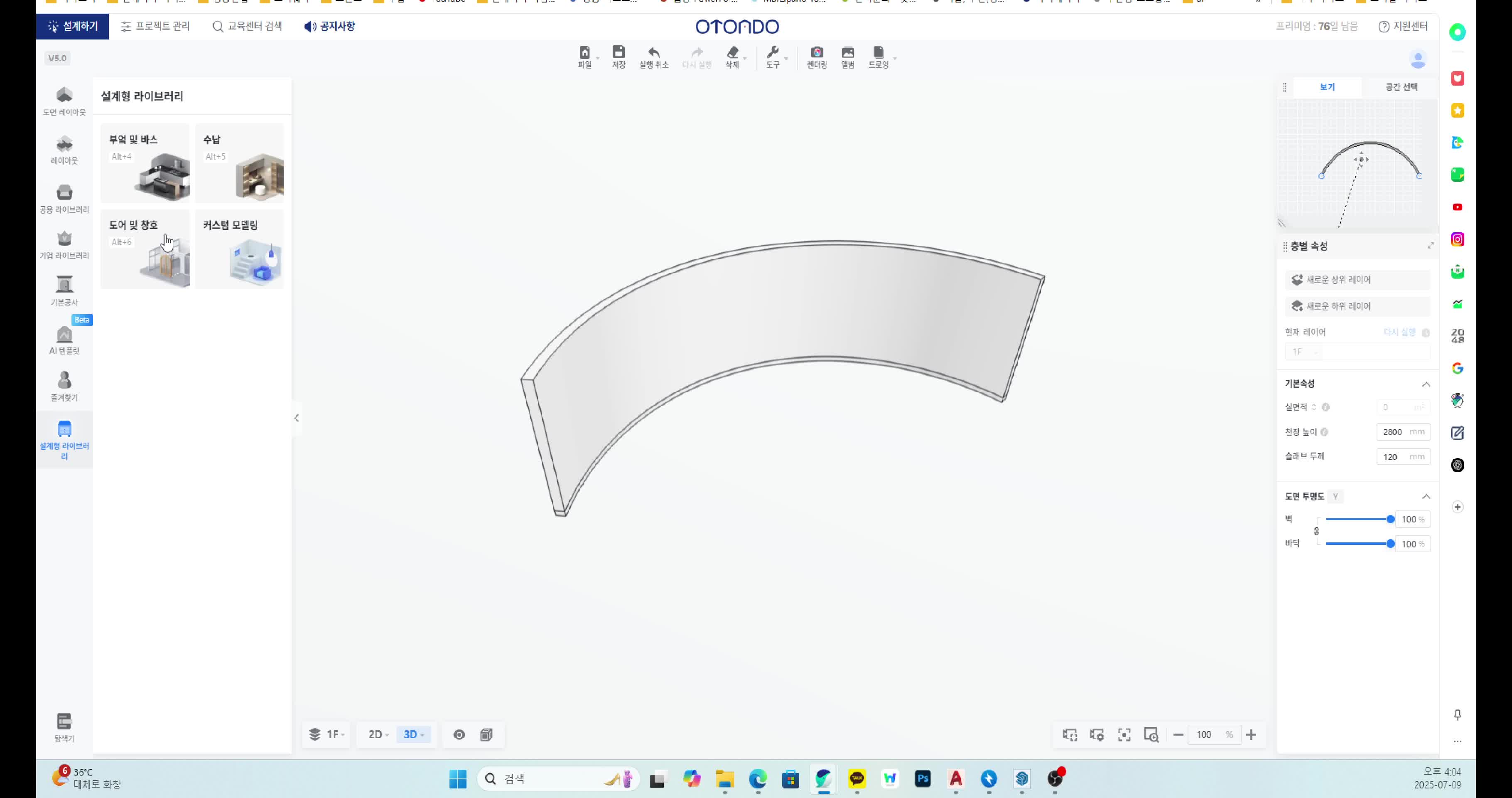Open 즐겨찾기 (favorites) in the sidebar
The image size is (1512, 798).
tap(64, 386)
